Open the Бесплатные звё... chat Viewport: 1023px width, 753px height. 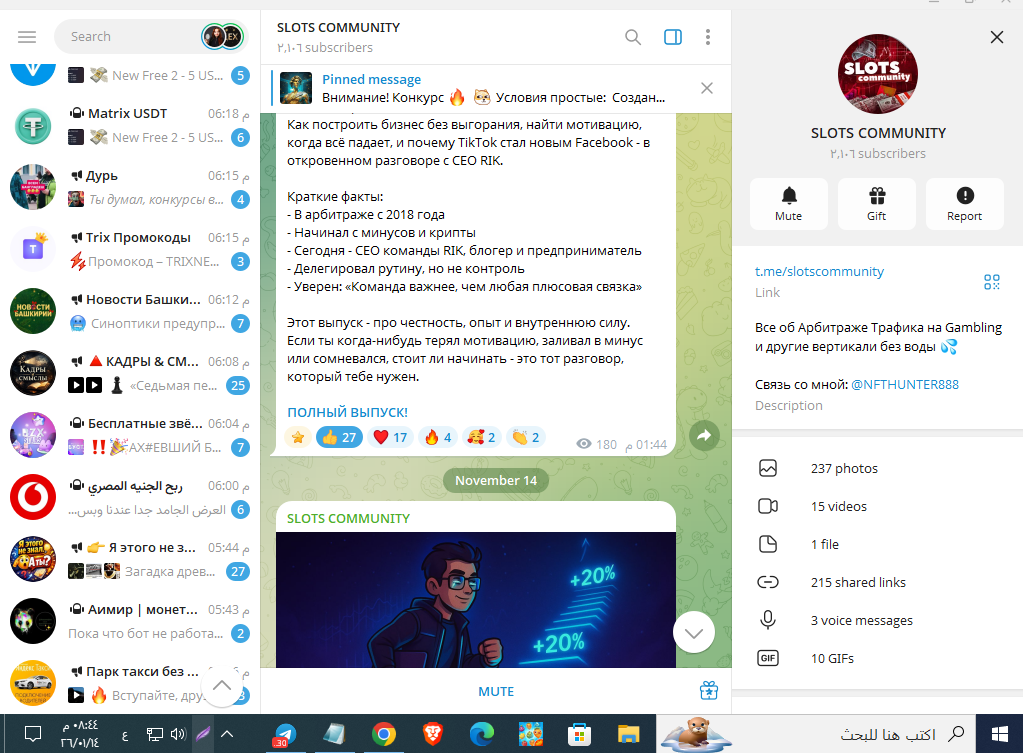point(130,435)
